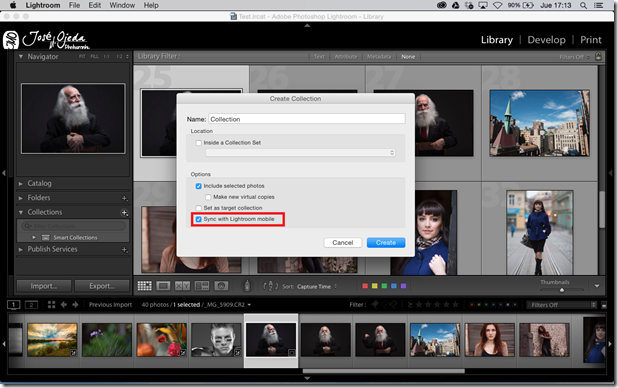This screenshot has height=388, width=618.
Task: Add folder with Folders plus icon
Action: (124, 198)
